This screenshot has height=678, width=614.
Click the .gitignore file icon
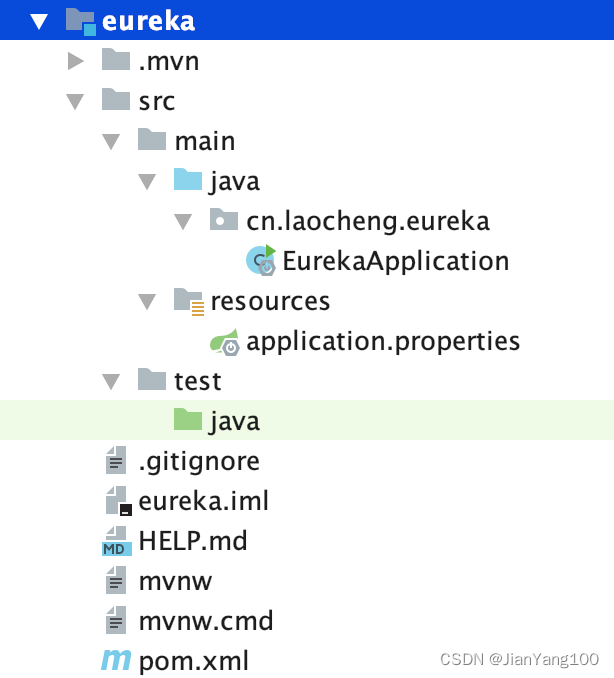coord(116,460)
